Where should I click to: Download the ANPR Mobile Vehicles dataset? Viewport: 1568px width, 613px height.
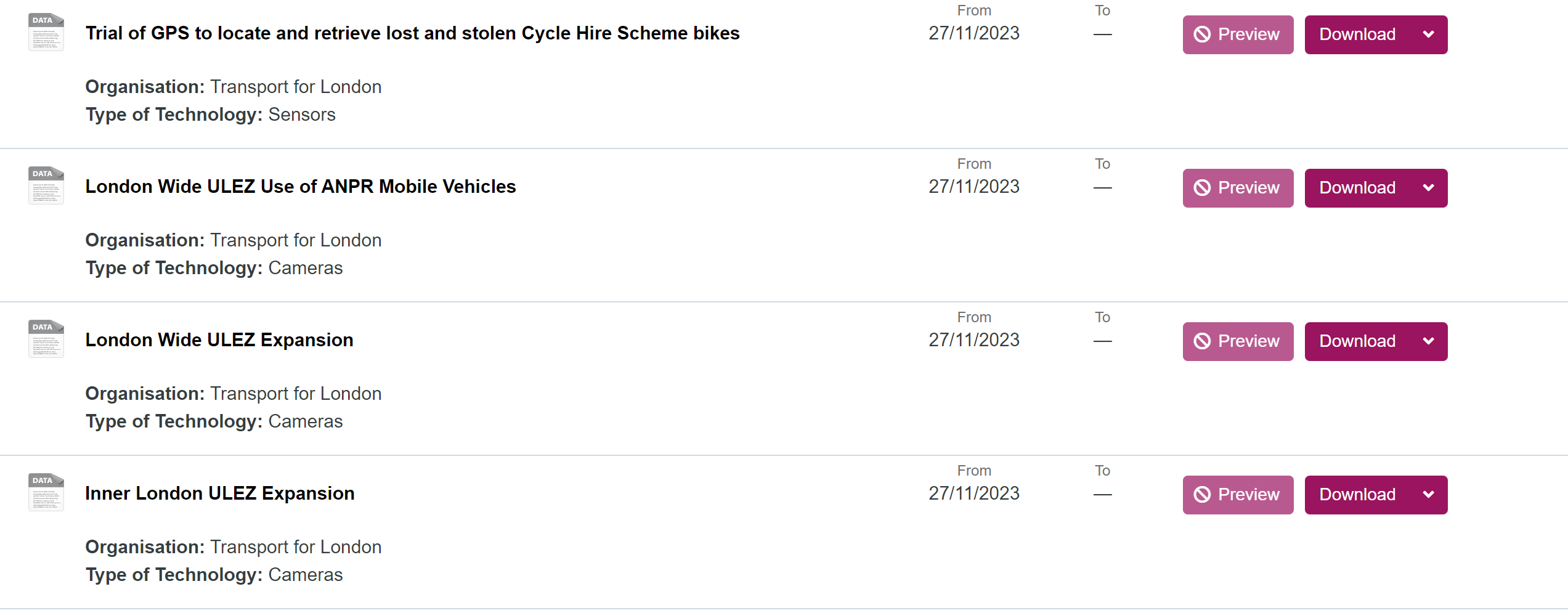(1357, 188)
